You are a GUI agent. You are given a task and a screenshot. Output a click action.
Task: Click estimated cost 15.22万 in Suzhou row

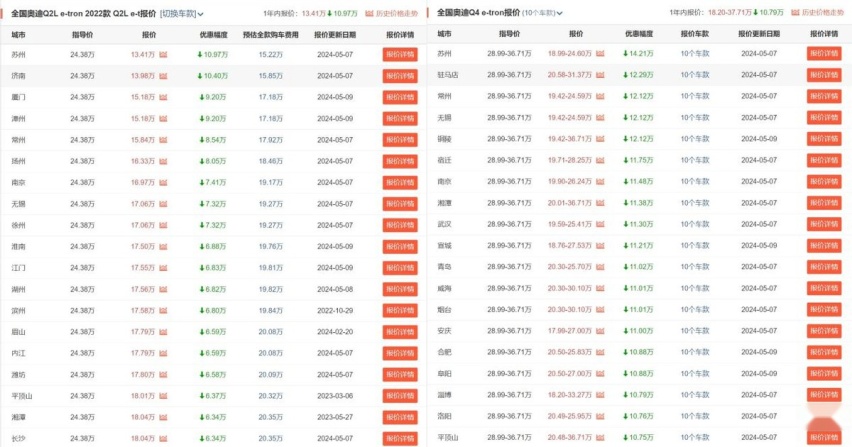[271, 54]
